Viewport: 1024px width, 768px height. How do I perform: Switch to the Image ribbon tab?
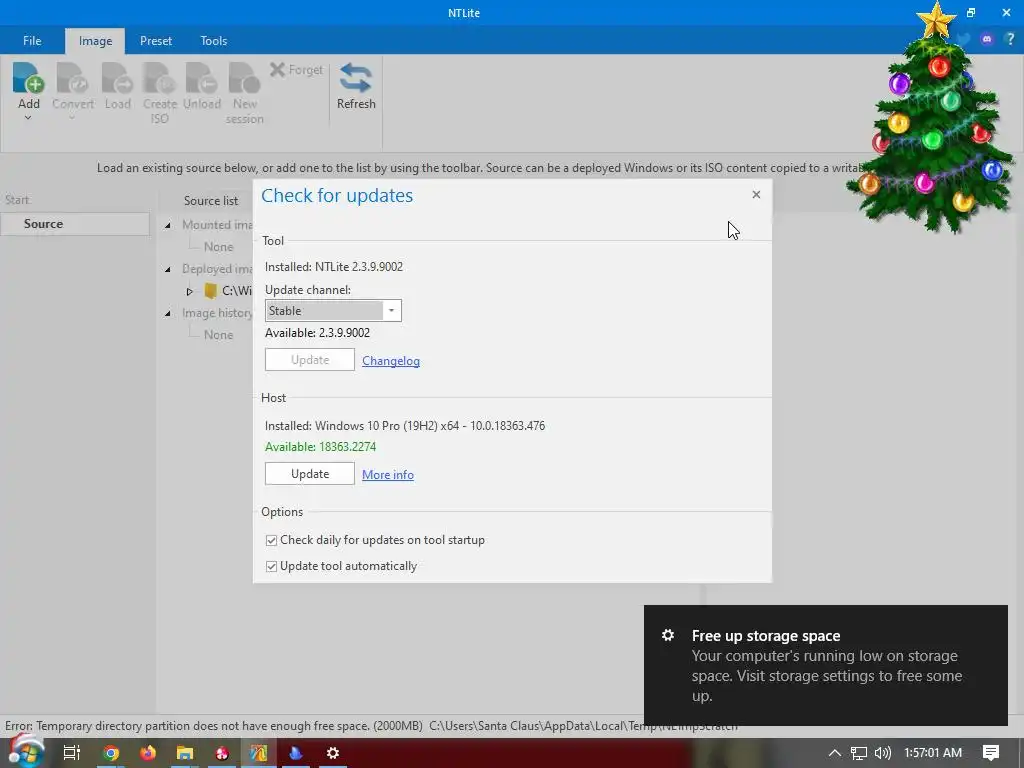(x=95, y=41)
